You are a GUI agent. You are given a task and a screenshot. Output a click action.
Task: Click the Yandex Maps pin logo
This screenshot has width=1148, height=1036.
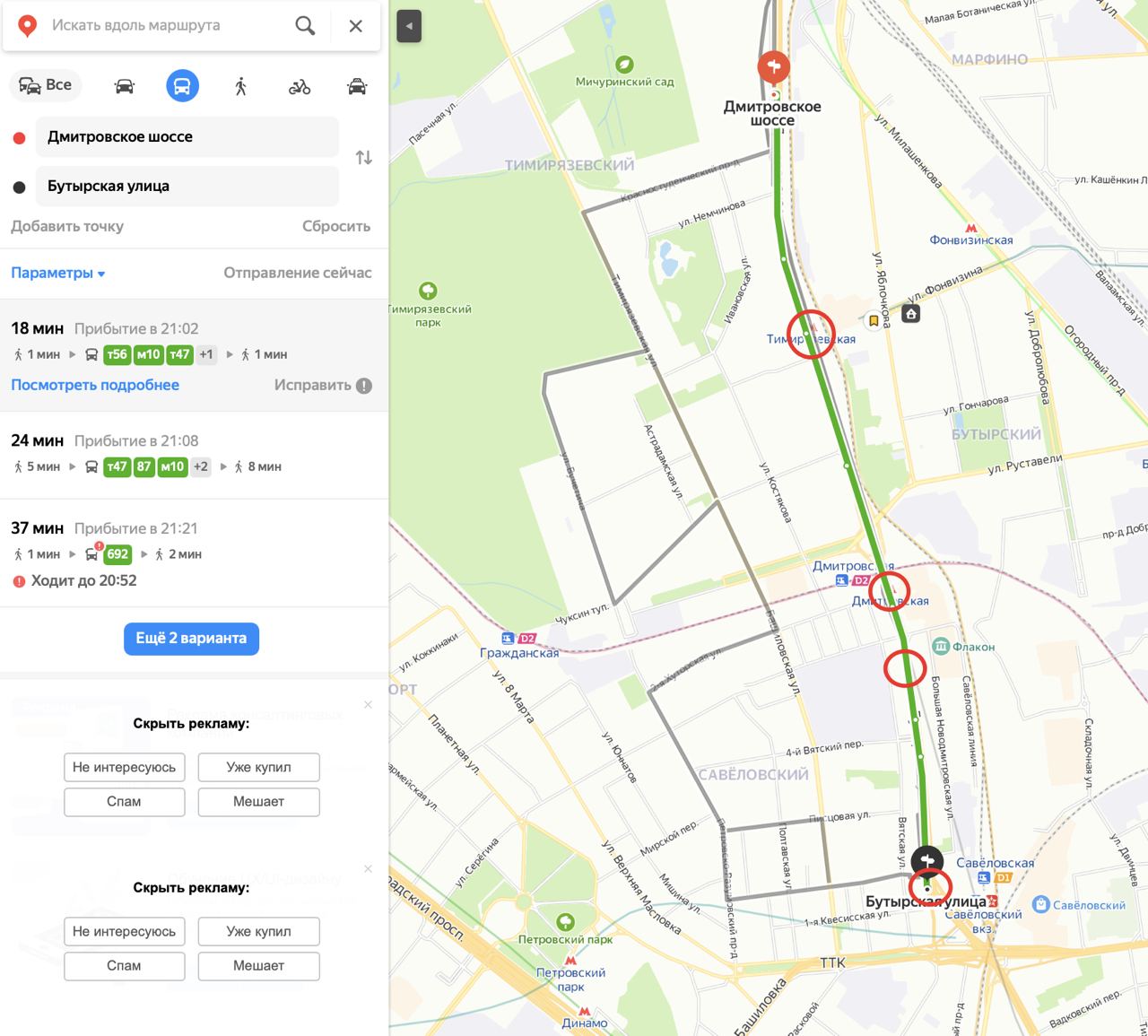click(28, 26)
